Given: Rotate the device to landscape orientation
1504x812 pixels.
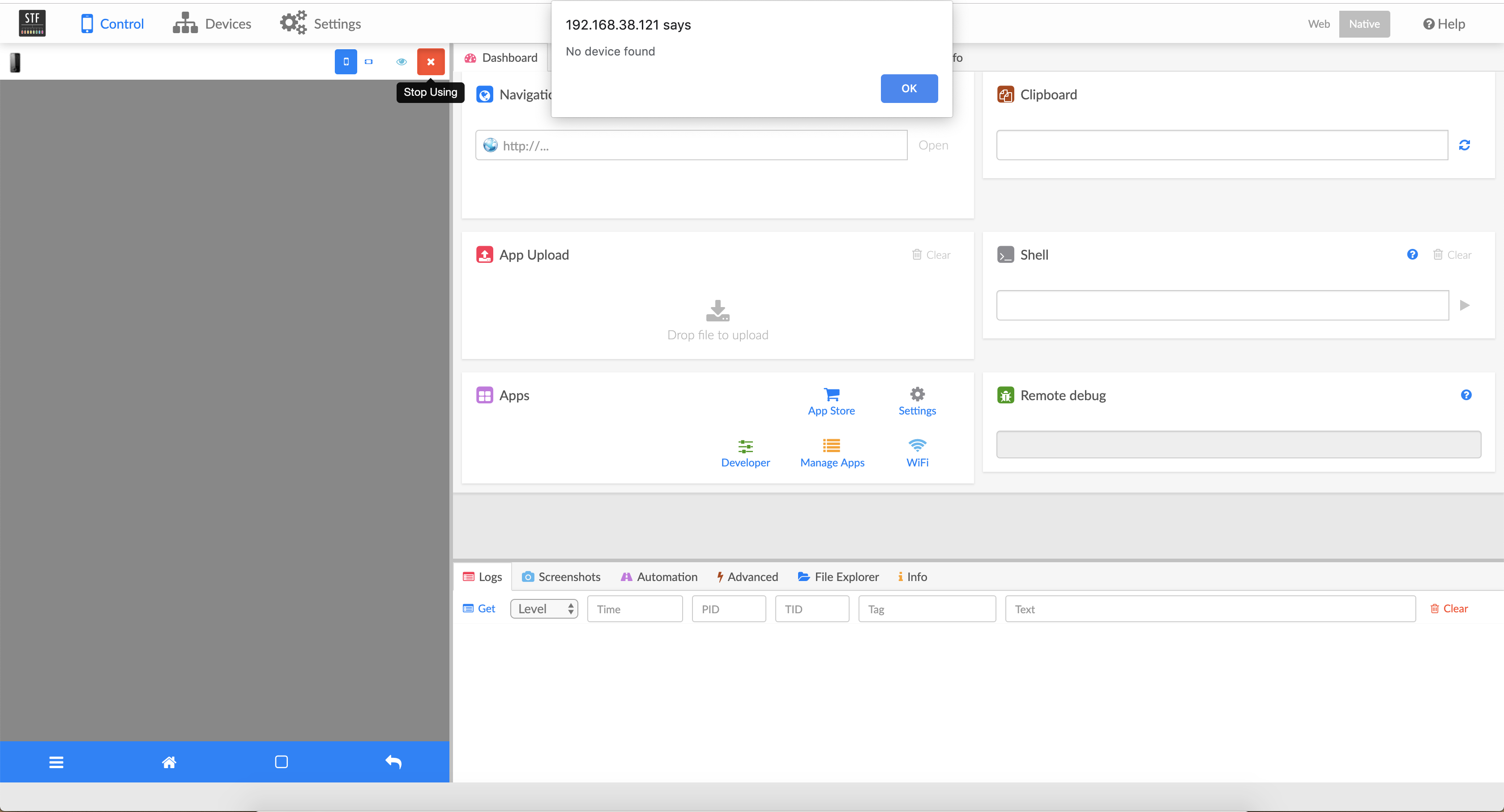Looking at the screenshot, I should click(369, 61).
